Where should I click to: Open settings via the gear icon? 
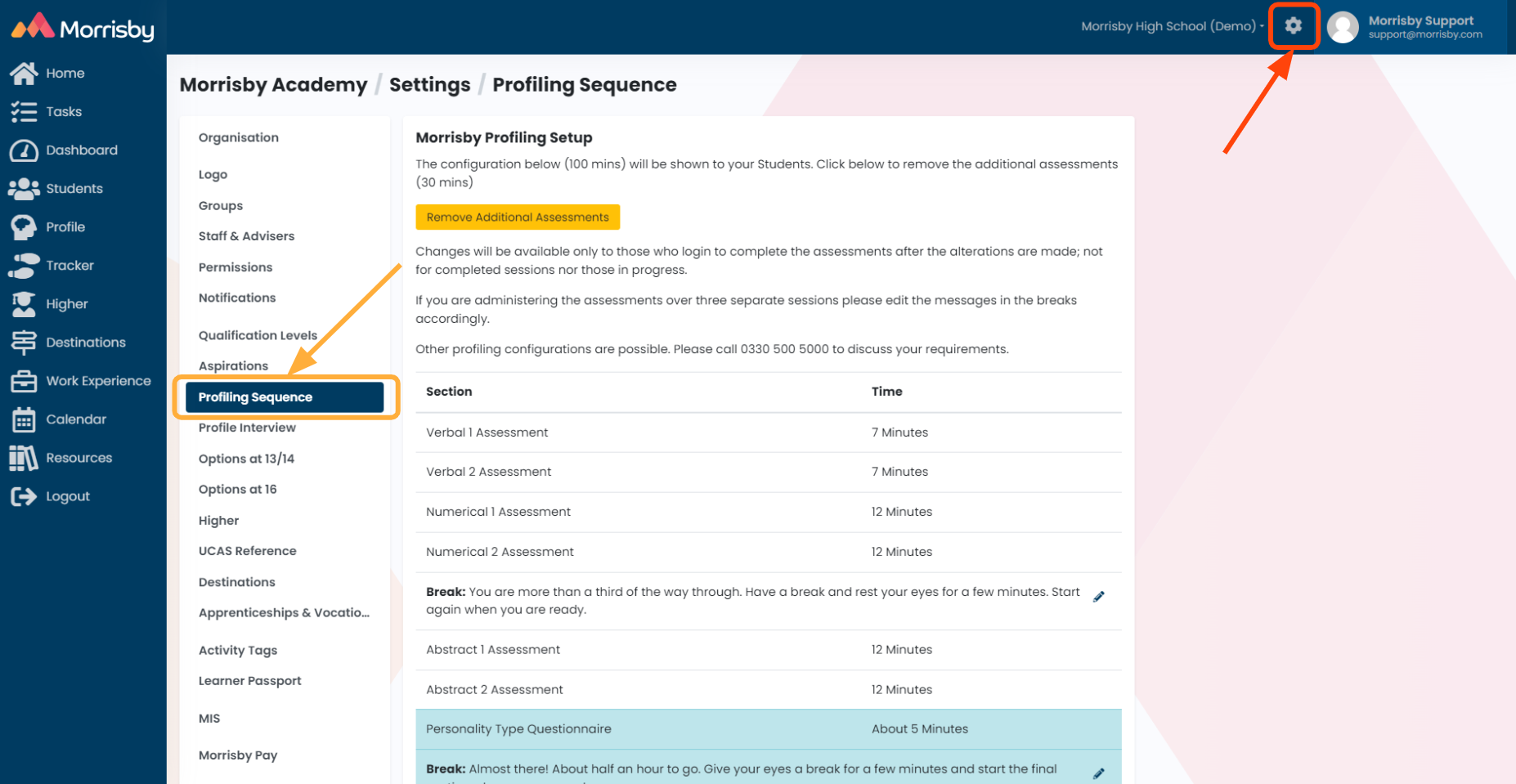coord(1293,25)
